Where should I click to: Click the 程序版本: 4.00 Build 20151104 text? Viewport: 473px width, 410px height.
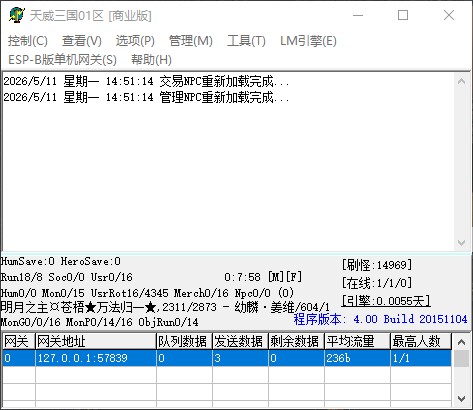(x=380, y=319)
